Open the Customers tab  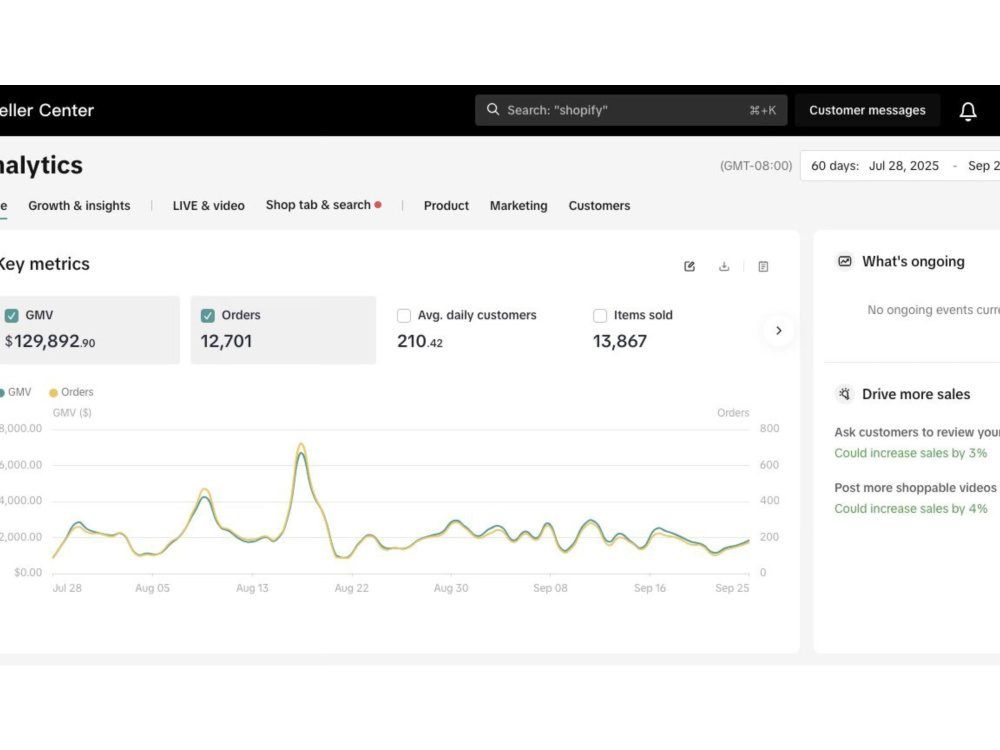[x=599, y=206]
